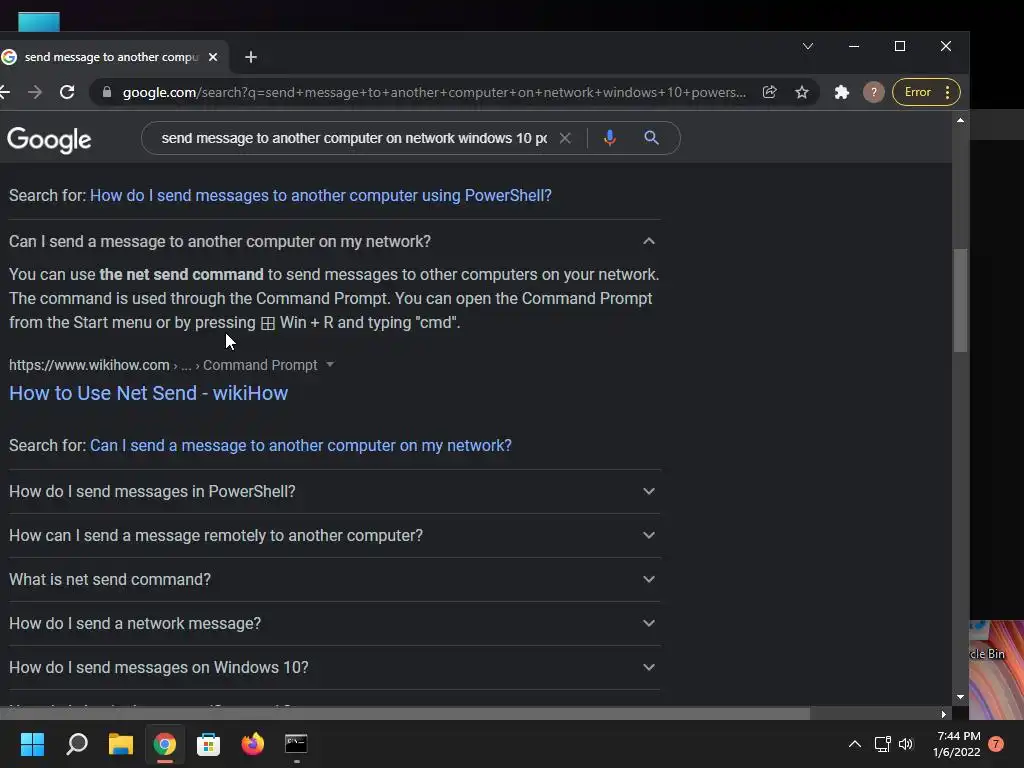Screen dimensions: 1024x768
Task: Clear the search box with X icon
Action: pyautogui.click(x=566, y=138)
